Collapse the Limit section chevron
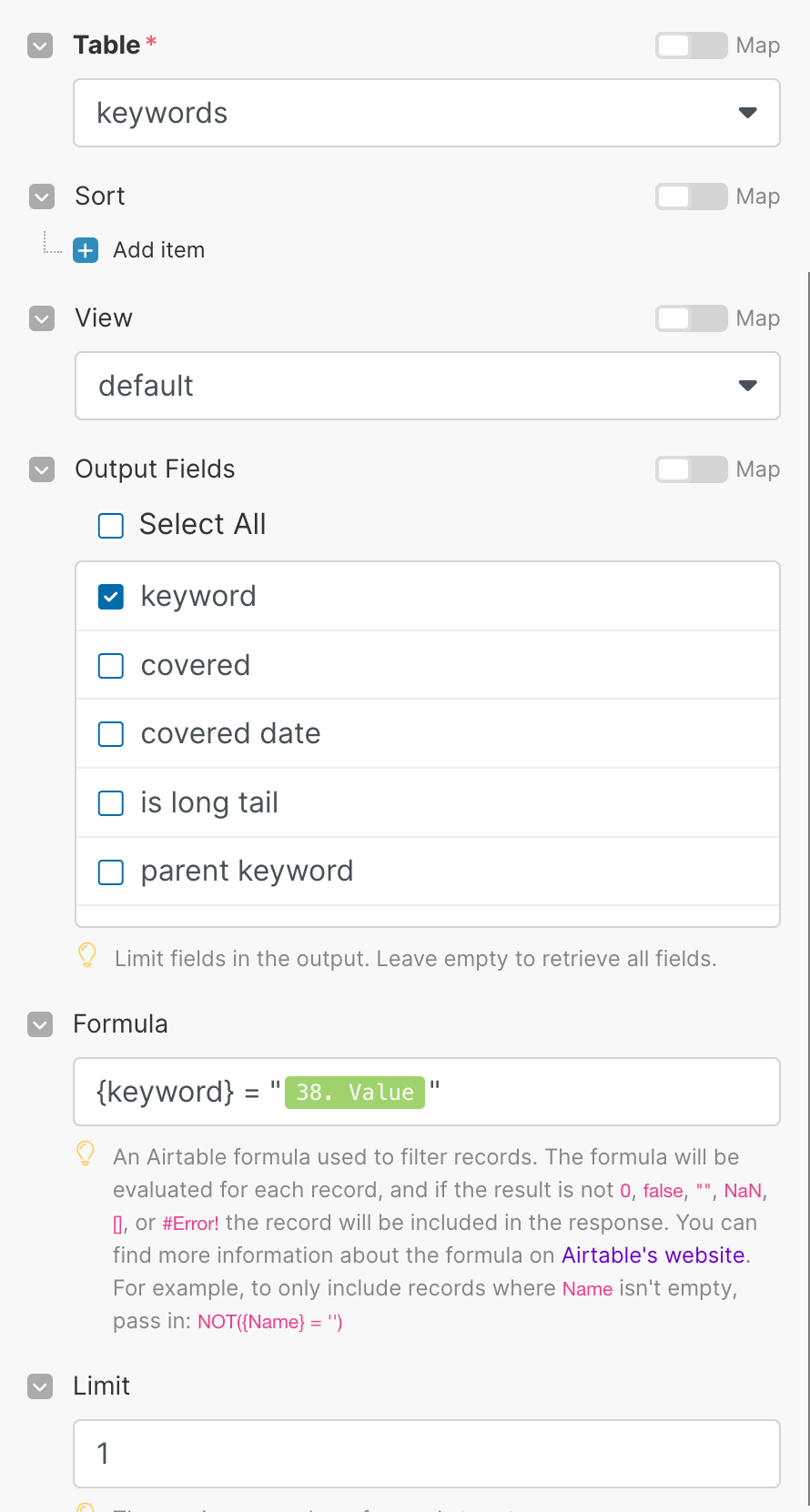Image resolution: width=810 pixels, height=1512 pixels. (40, 1386)
